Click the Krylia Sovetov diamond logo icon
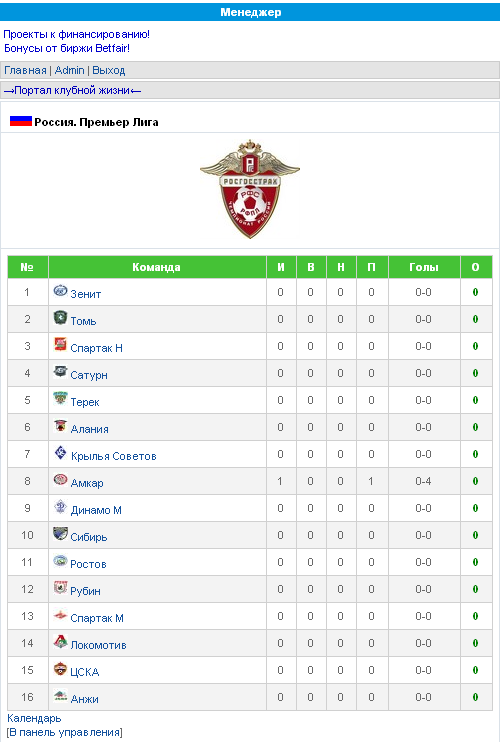The height and width of the screenshot is (742, 501). click(x=61, y=453)
